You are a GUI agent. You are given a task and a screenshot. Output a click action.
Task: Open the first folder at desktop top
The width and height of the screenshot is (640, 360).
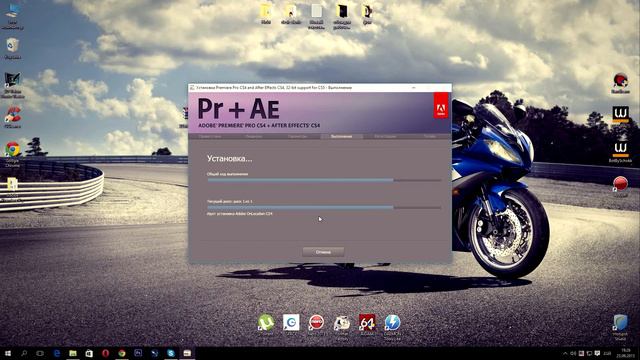(x=266, y=11)
